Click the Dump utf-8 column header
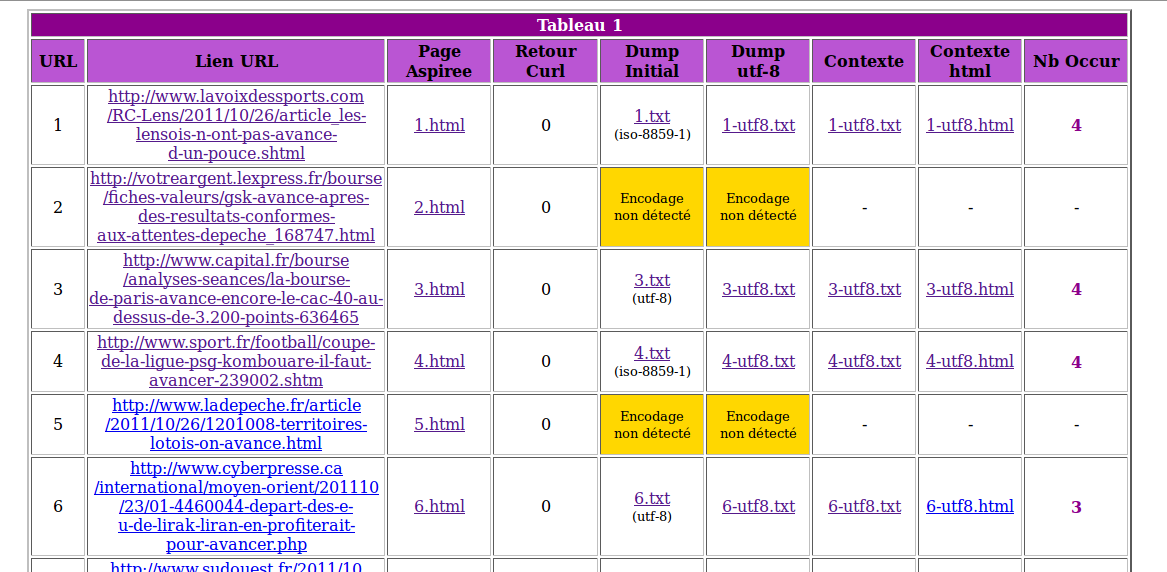The image size is (1167, 572). [x=758, y=61]
